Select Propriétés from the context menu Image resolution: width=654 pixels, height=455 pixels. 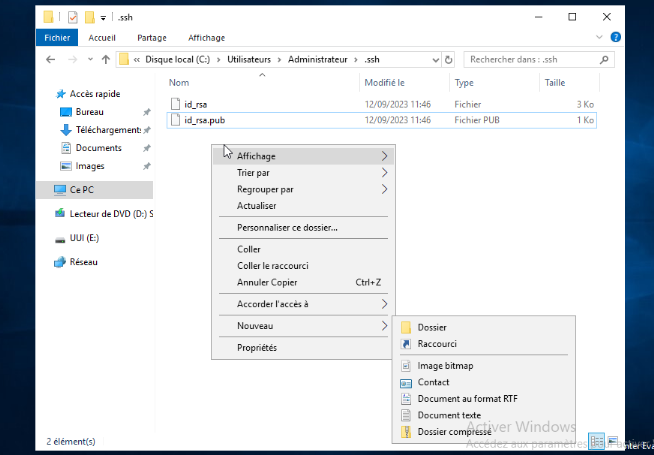click(257, 348)
